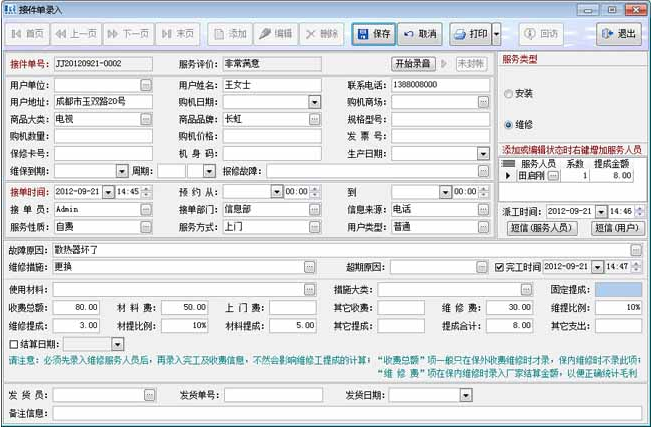This screenshot has width=651, height=427.
Task: Click the 短信(用户) button
Action: pos(617,228)
